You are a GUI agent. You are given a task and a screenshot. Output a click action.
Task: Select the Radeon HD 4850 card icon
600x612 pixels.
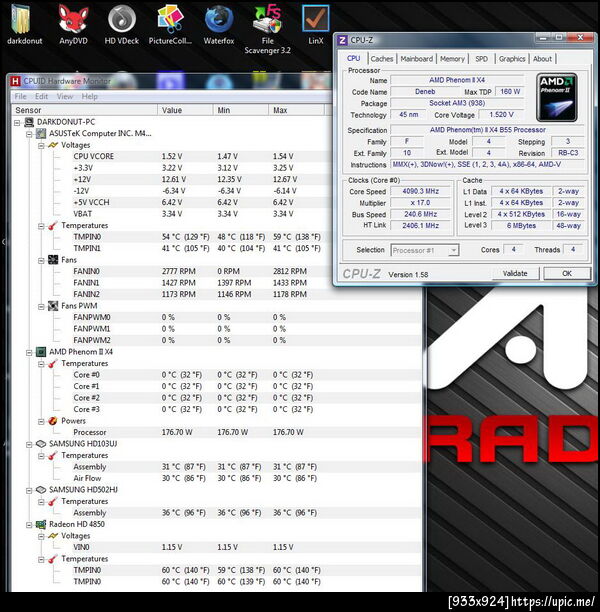pyautogui.click(x=41, y=525)
